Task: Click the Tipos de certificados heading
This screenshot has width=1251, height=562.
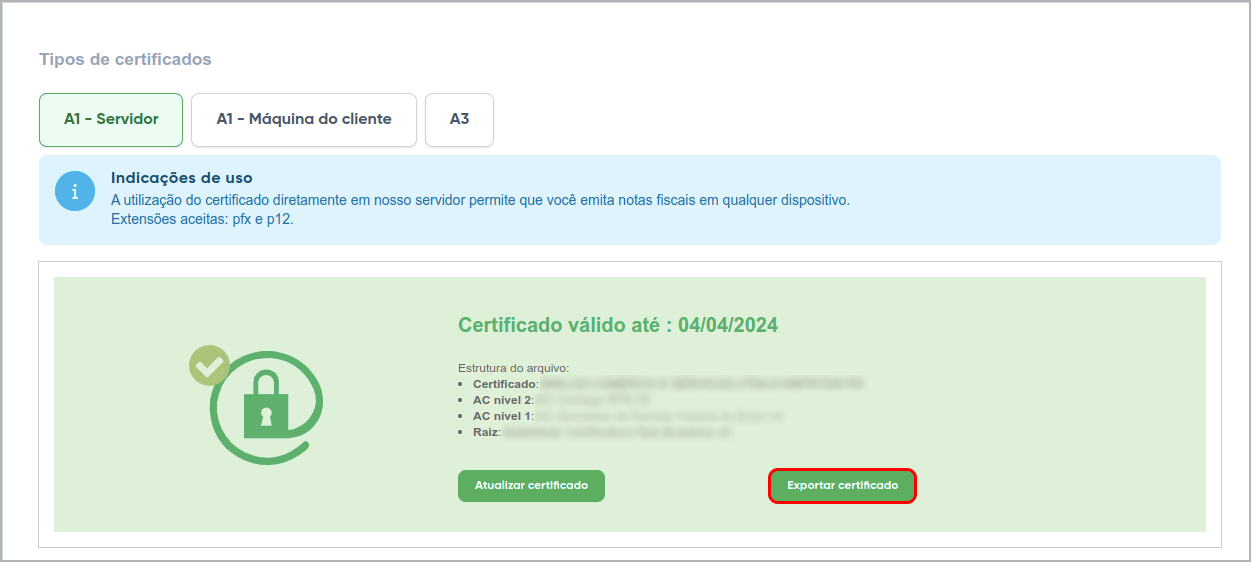Action: coord(125,59)
